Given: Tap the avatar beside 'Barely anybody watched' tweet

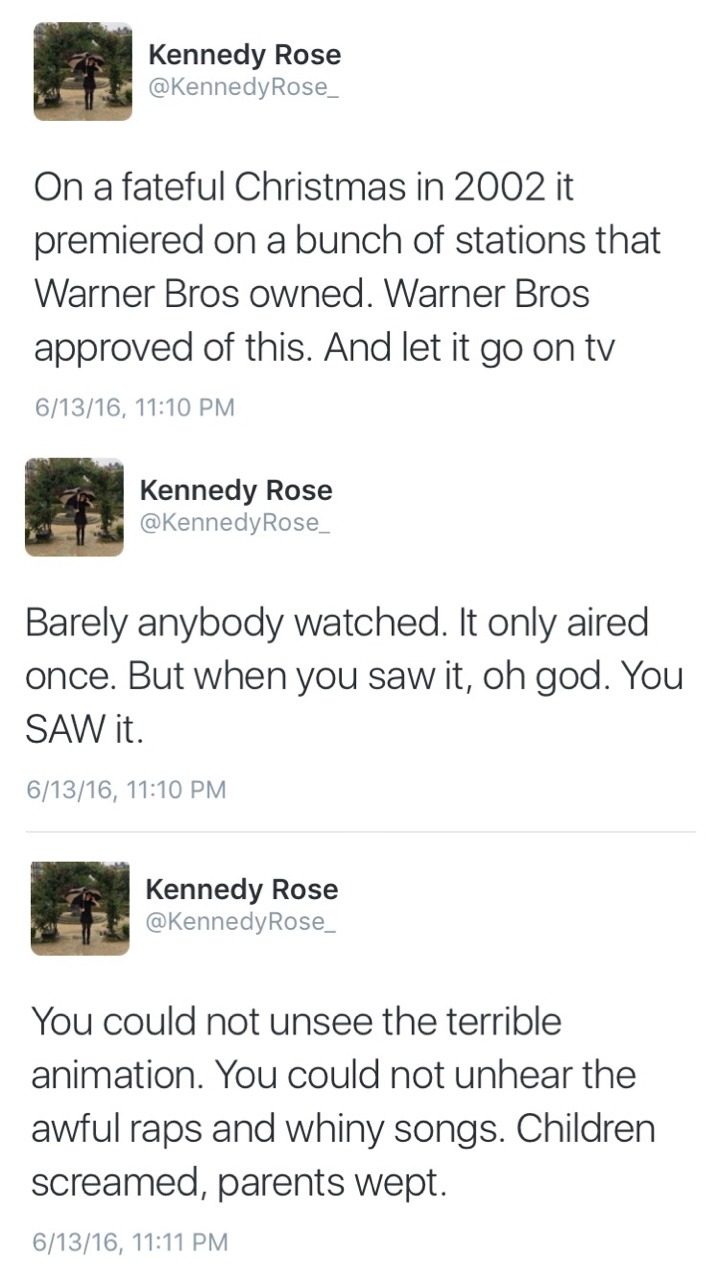Looking at the screenshot, I should pos(74,507).
